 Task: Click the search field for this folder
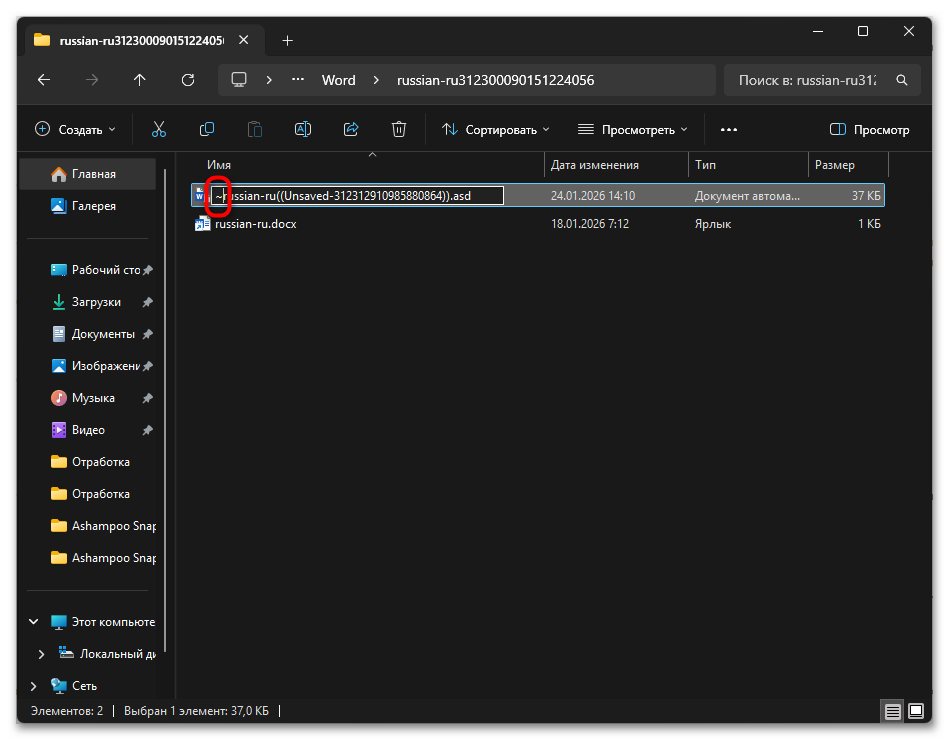(810, 80)
